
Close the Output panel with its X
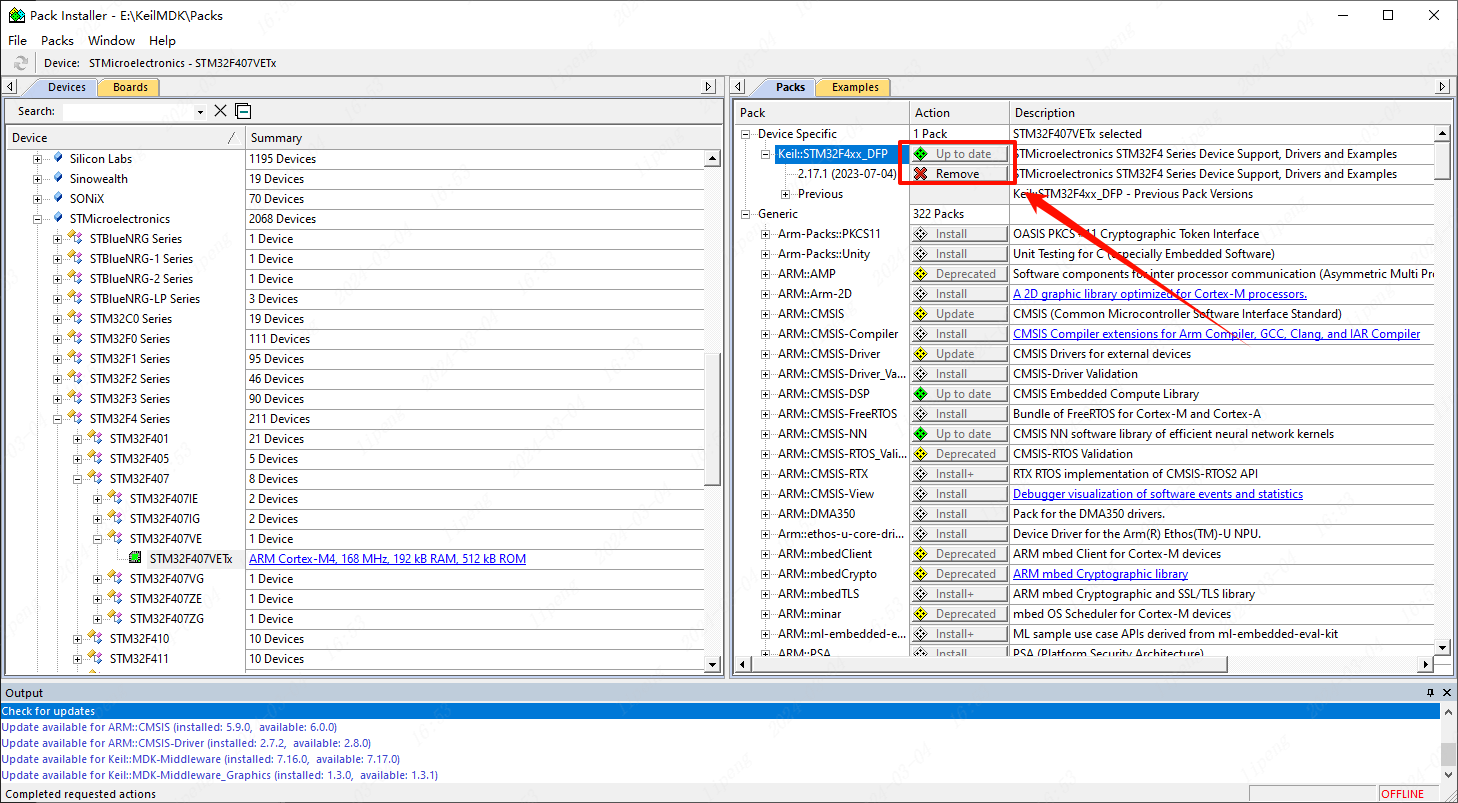point(1446,693)
